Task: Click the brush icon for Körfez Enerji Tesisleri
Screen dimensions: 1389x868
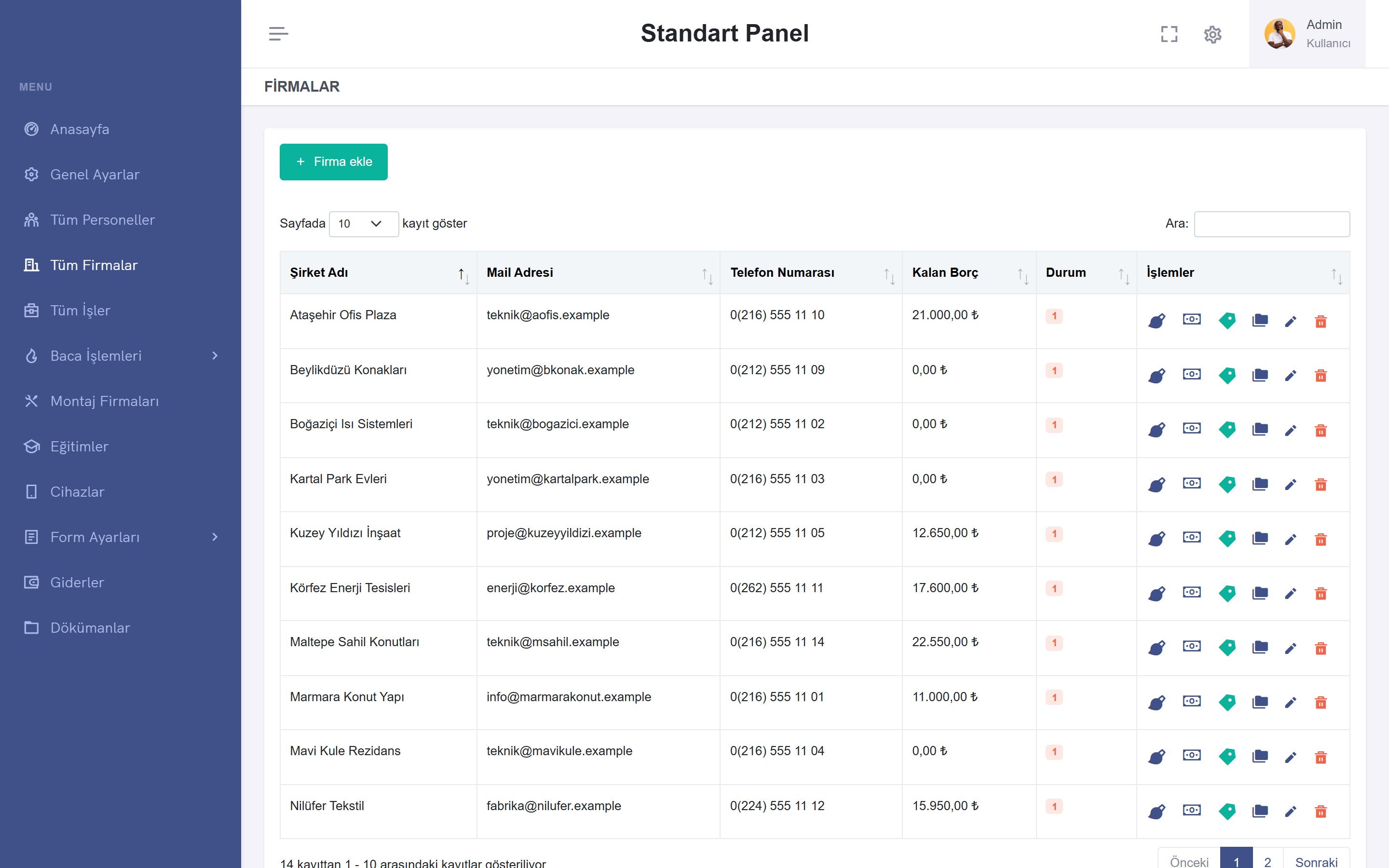Action: tap(1157, 593)
